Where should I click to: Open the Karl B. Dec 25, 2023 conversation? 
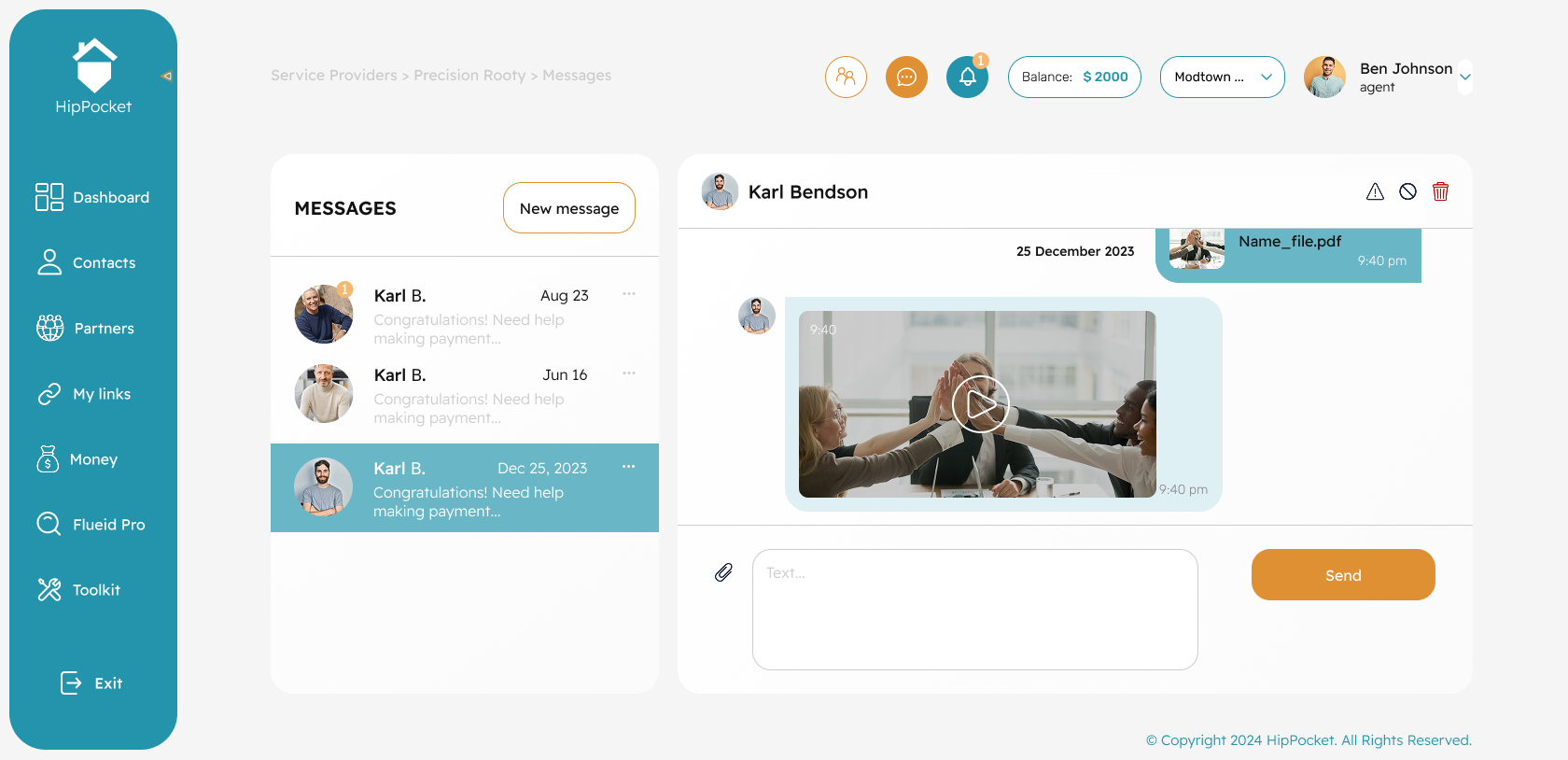(465, 487)
